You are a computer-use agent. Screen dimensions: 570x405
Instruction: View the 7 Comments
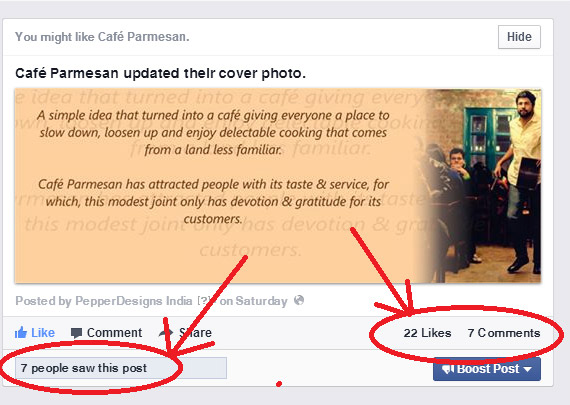[x=504, y=333]
